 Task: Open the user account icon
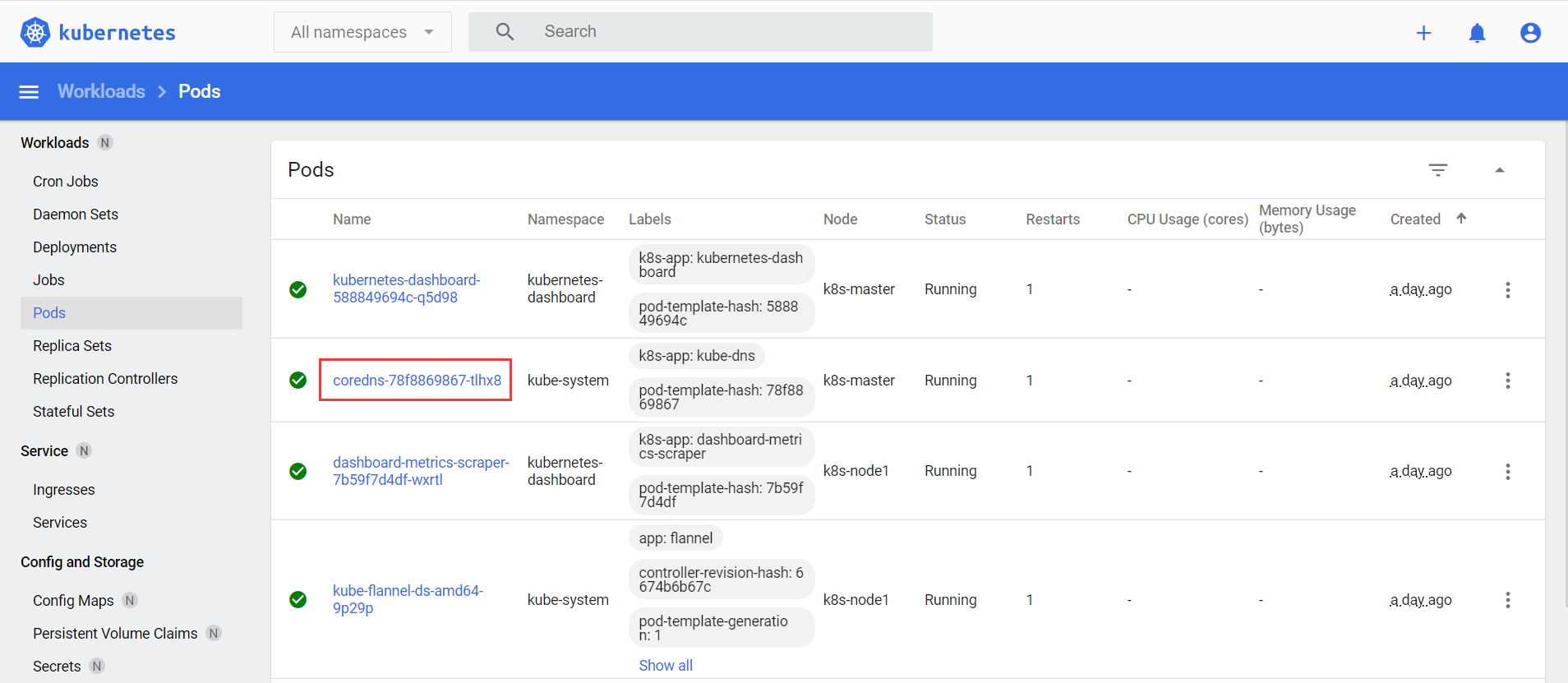[1530, 33]
